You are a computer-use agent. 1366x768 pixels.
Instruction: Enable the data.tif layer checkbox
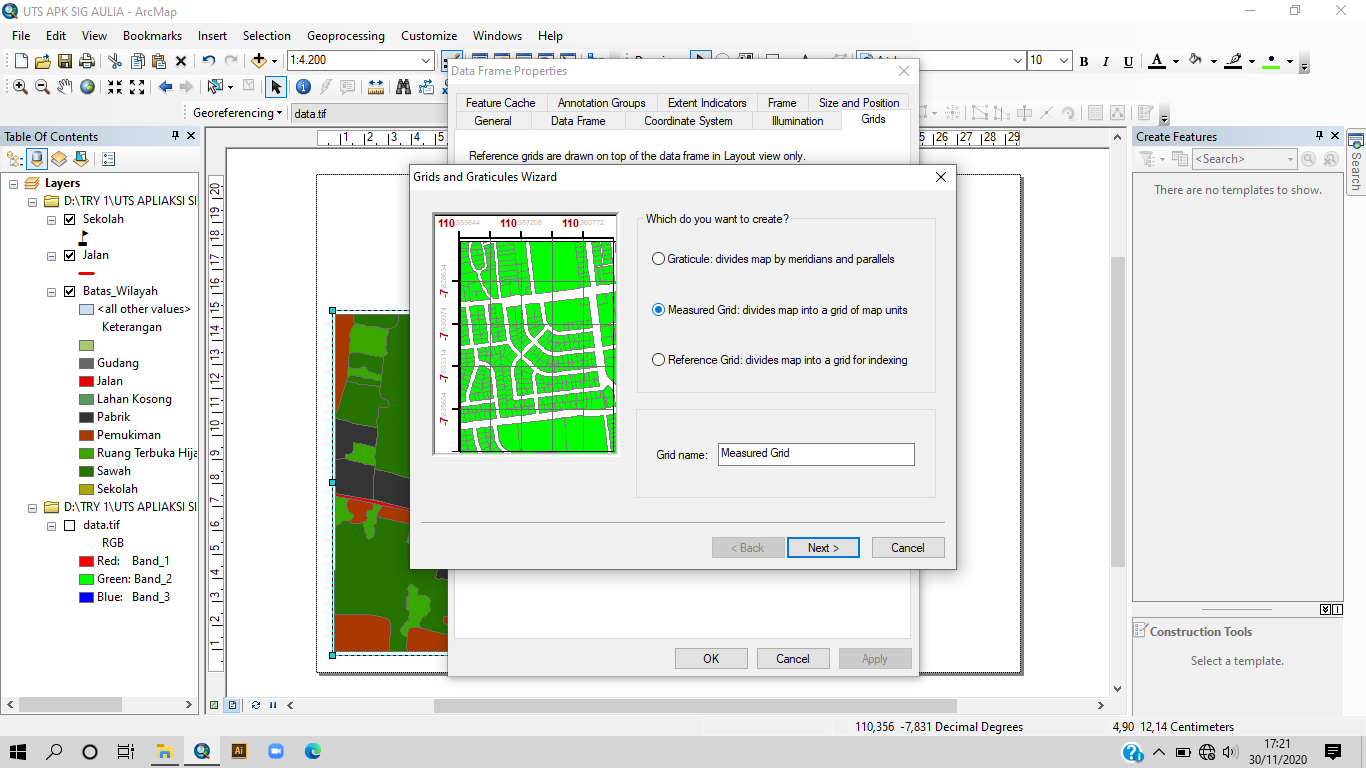coord(69,525)
